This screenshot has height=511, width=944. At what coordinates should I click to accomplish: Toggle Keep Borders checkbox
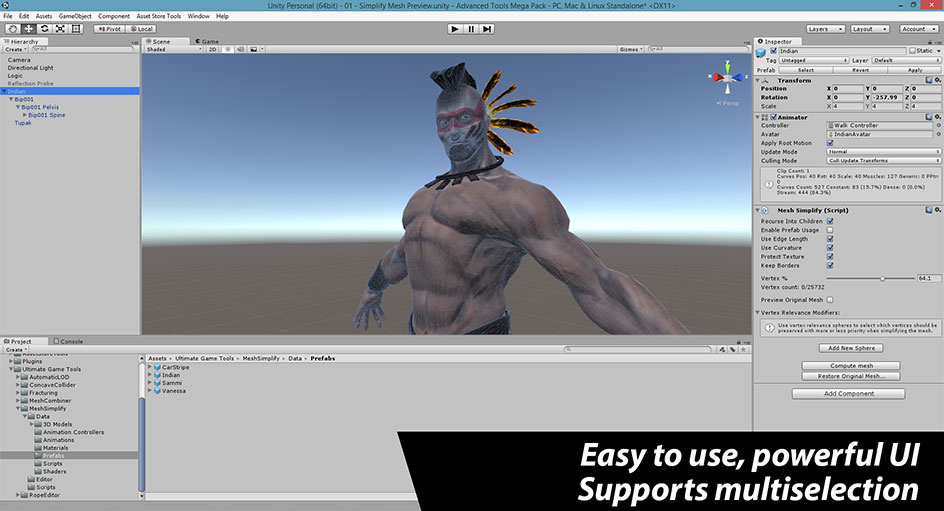830,265
